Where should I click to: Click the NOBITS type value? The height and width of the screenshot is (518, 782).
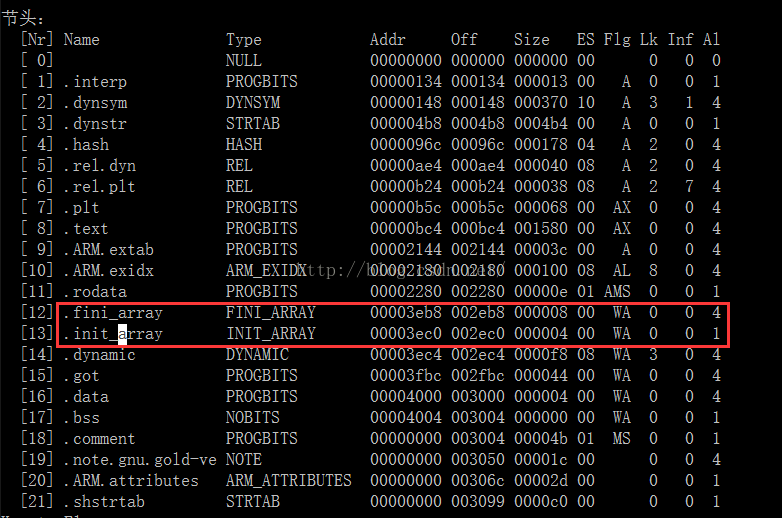(x=253, y=417)
